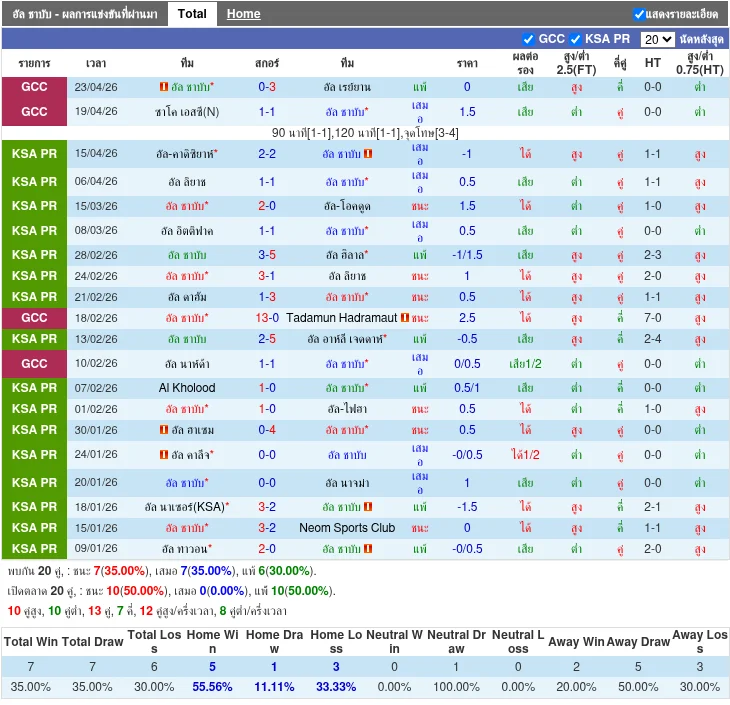This screenshot has width=730, height=705.
Task: Uncheck the GCC league filter checkbox
Action: [x=528, y=39]
